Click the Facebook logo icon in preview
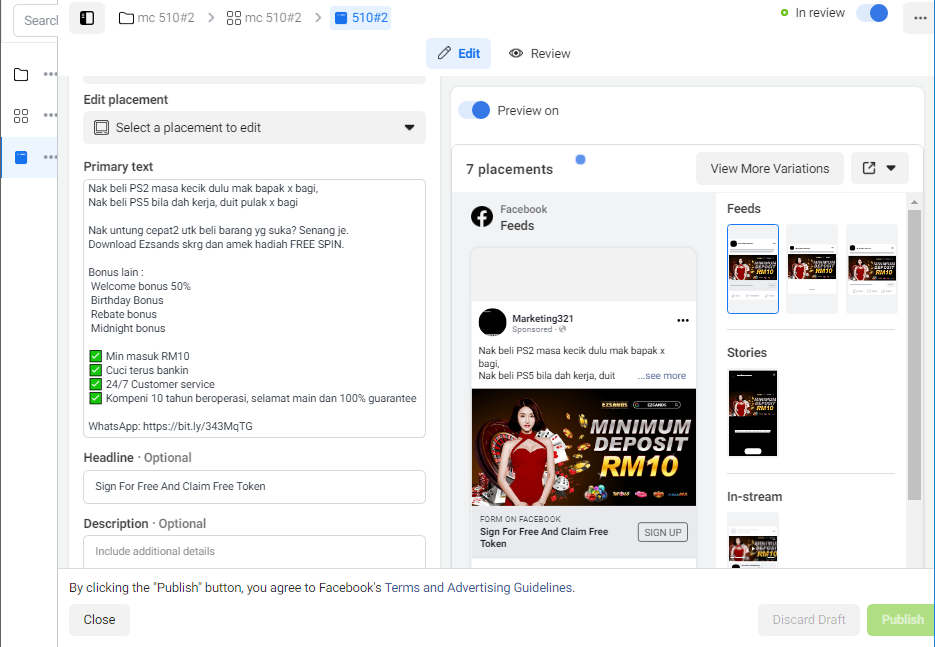The image size is (935, 647). pyautogui.click(x=482, y=217)
